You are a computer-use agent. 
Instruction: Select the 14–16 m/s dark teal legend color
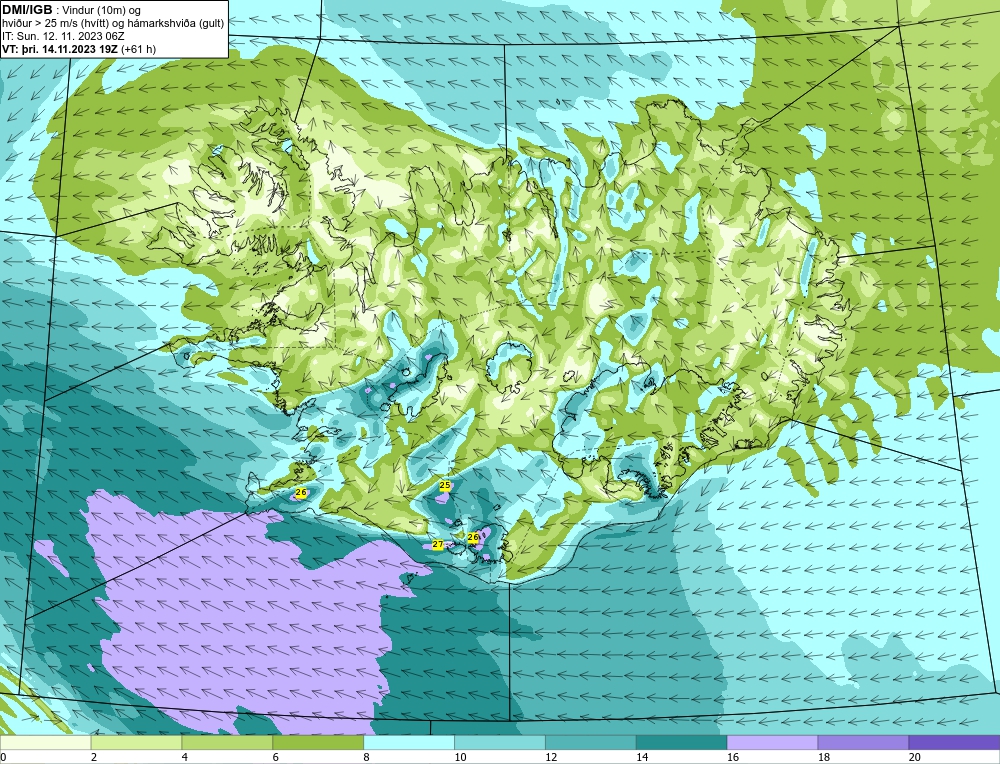pyautogui.click(x=682, y=742)
